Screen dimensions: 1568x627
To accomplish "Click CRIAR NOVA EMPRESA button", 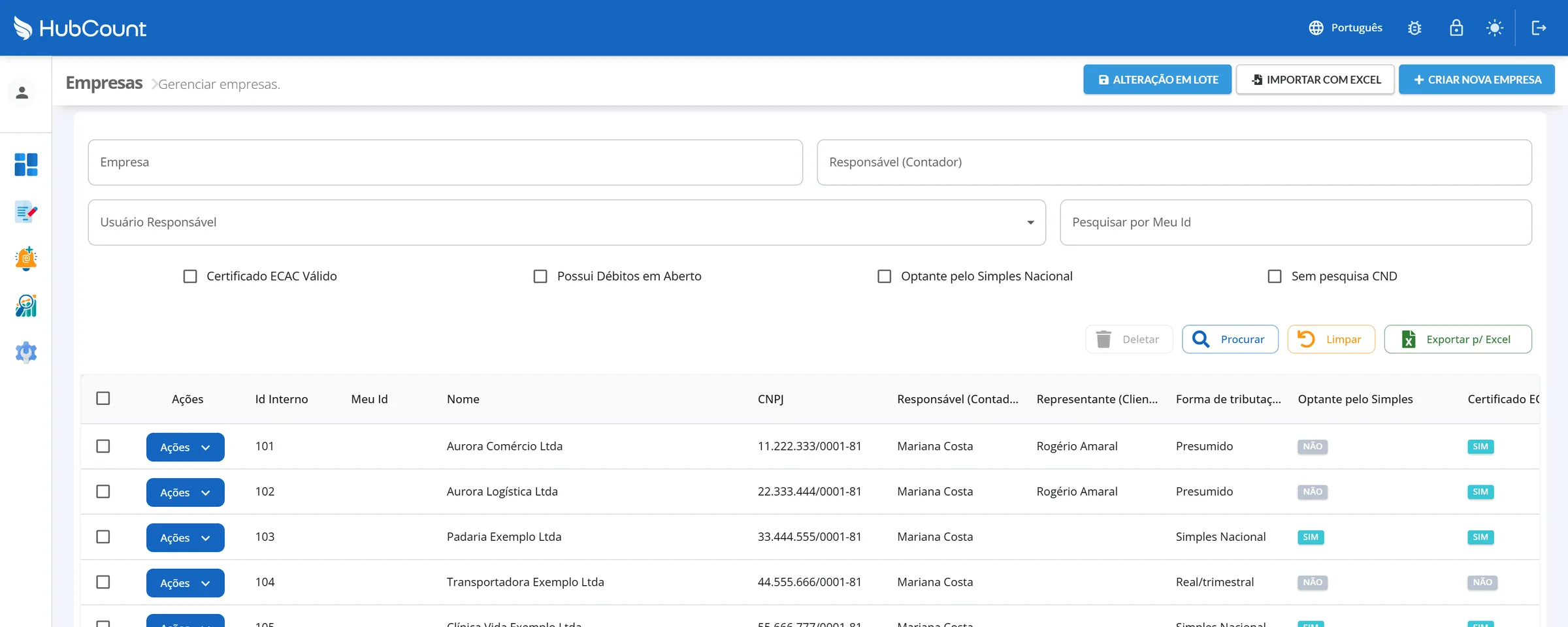I will [x=1477, y=80].
